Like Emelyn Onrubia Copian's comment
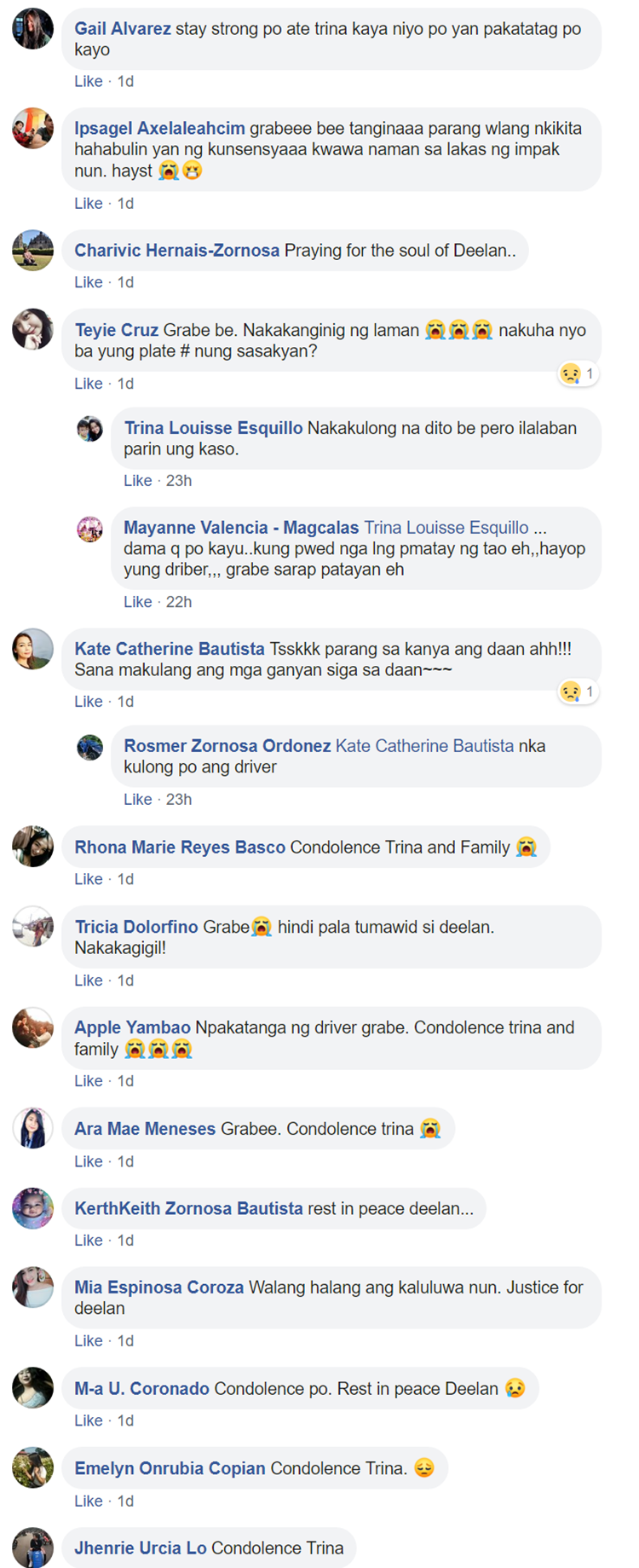This screenshot has height=1568, width=639. [x=88, y=1501]
